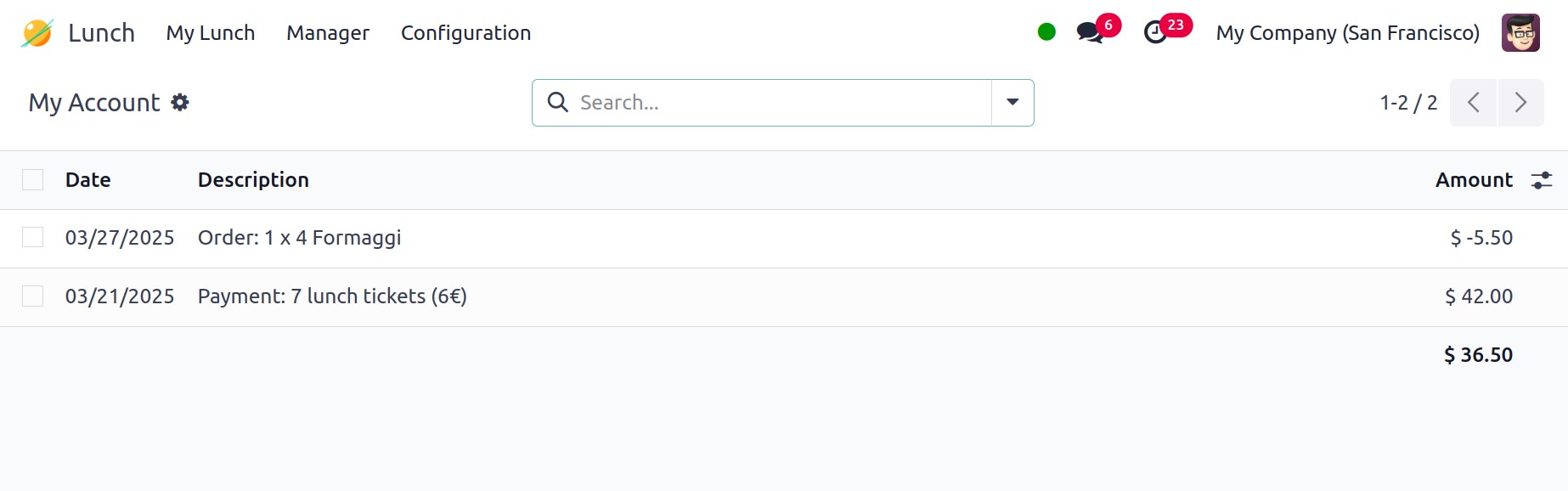Click the green online status indicator

1046,32
